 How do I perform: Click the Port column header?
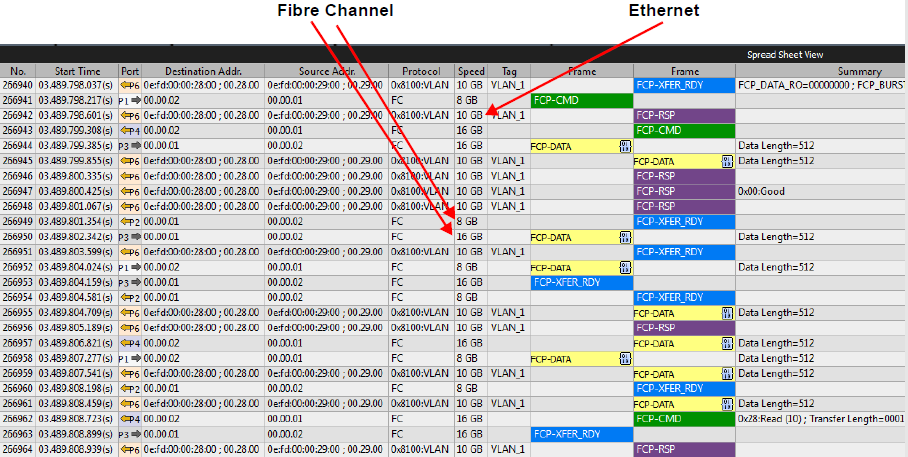[x=130, y=71]
